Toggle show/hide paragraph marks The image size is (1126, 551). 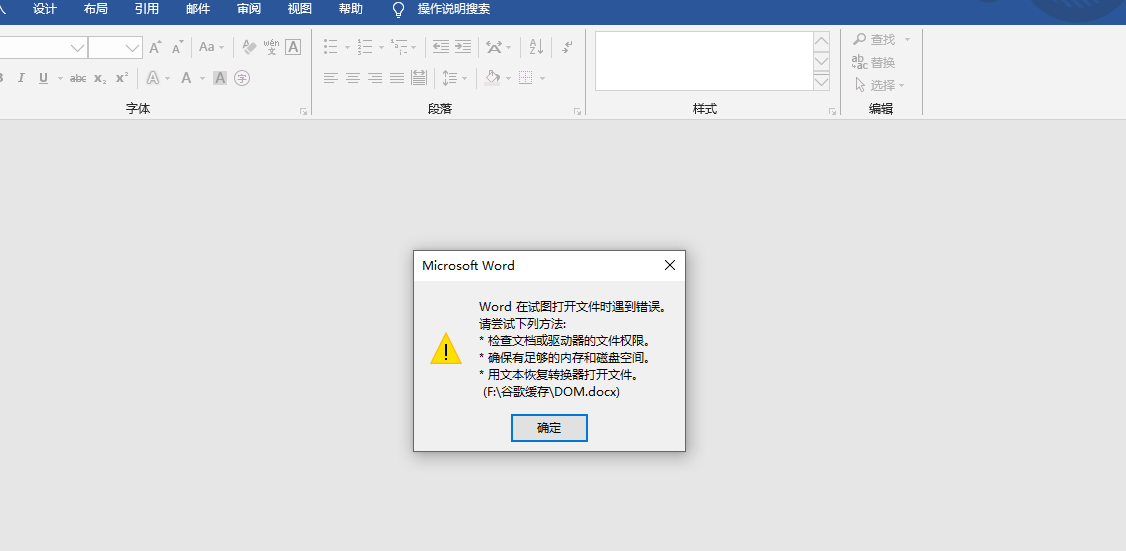pyautogui.click(x=567, y=47)
